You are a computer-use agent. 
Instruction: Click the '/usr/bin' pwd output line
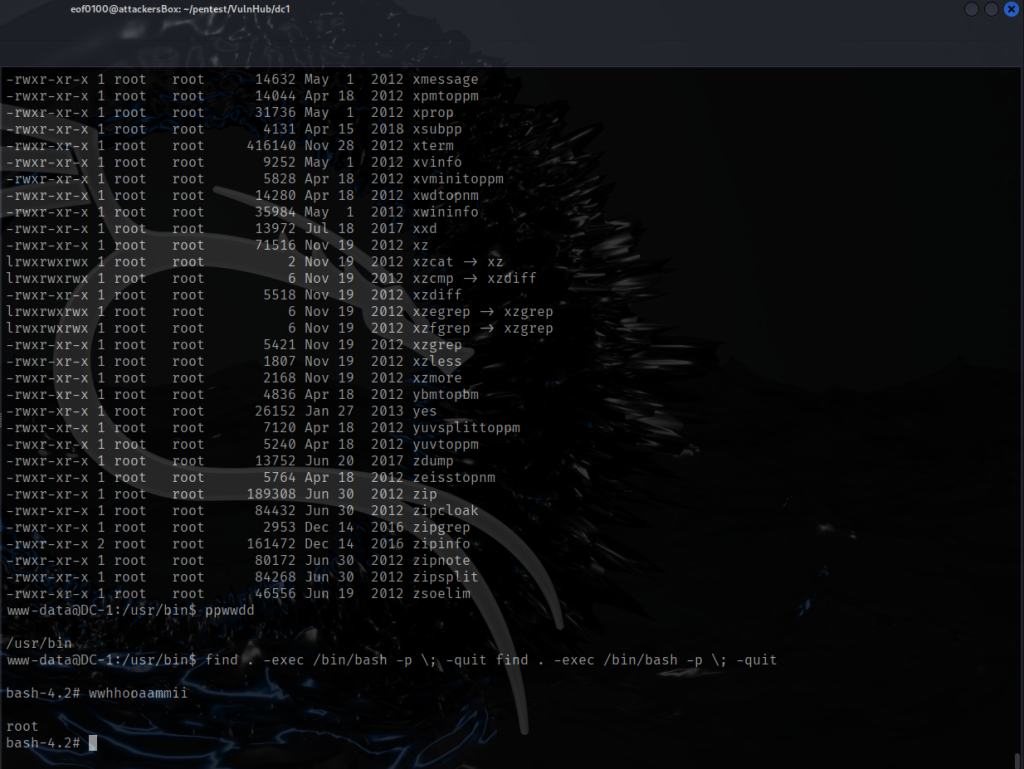pos(35,643)
